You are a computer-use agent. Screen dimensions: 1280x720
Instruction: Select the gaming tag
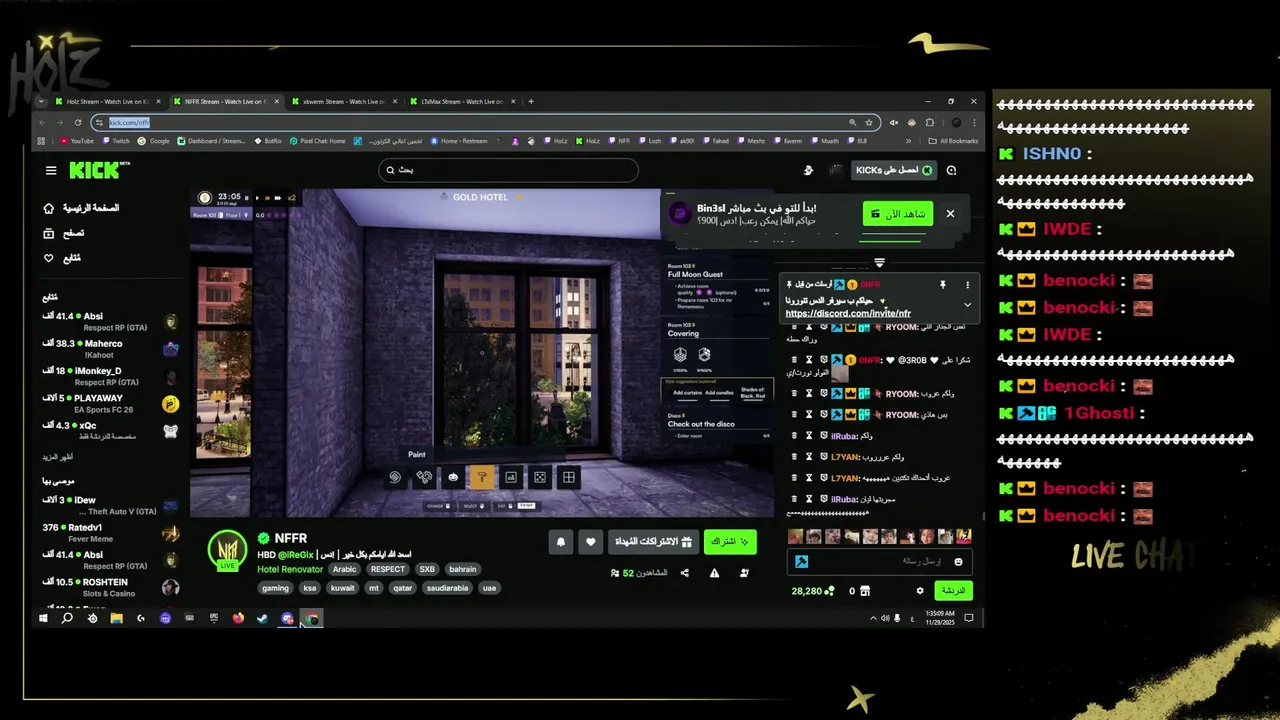(275, 588)
